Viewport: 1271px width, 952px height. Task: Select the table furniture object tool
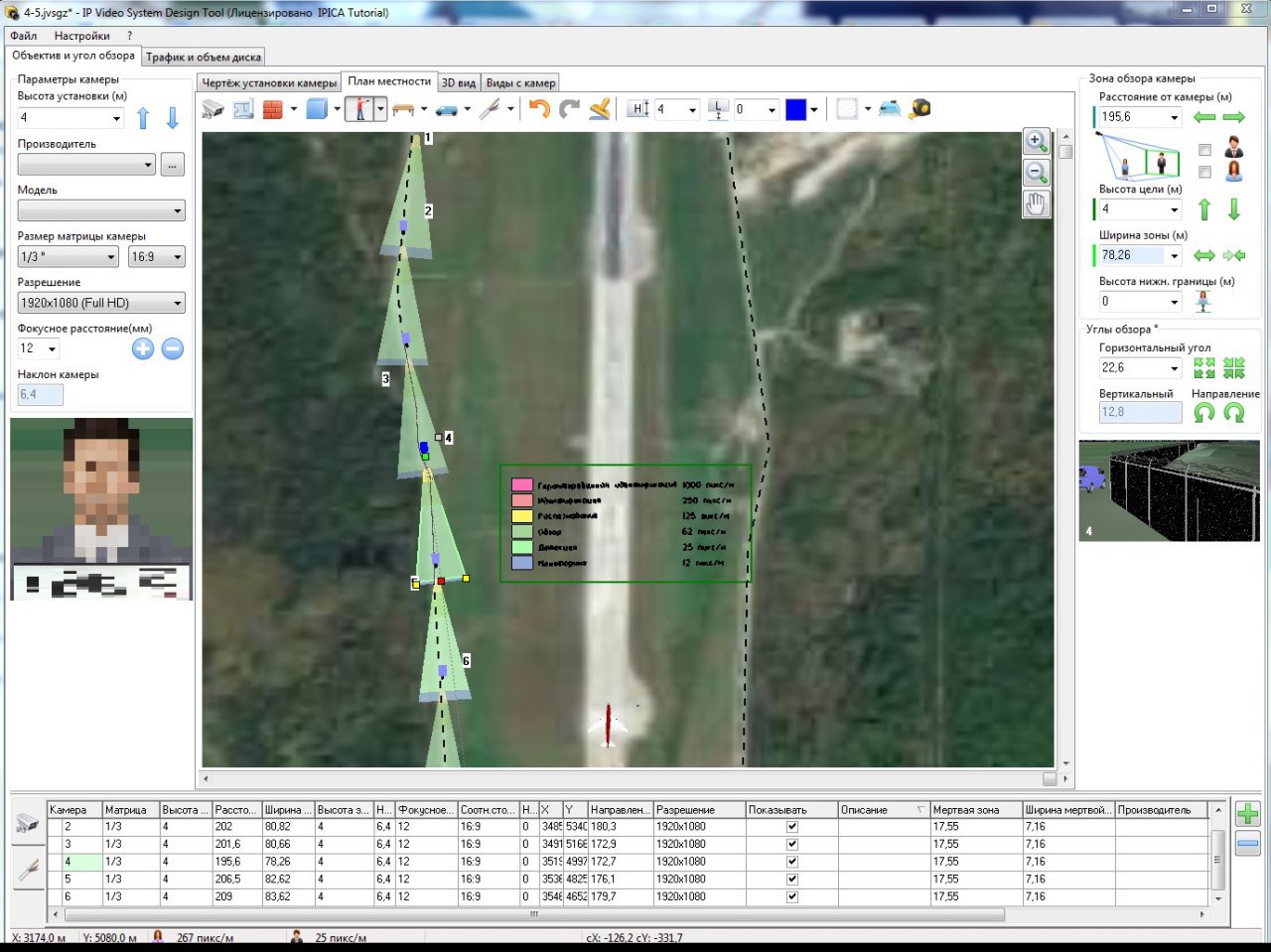coord(403,109)
